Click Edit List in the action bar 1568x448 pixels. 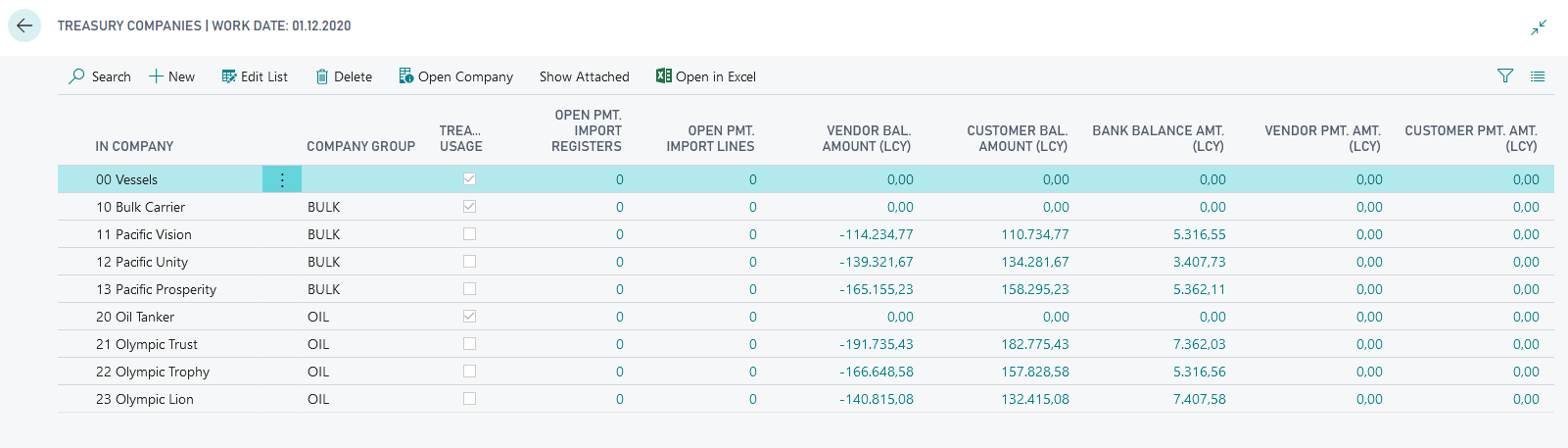[x=255, y=76]
